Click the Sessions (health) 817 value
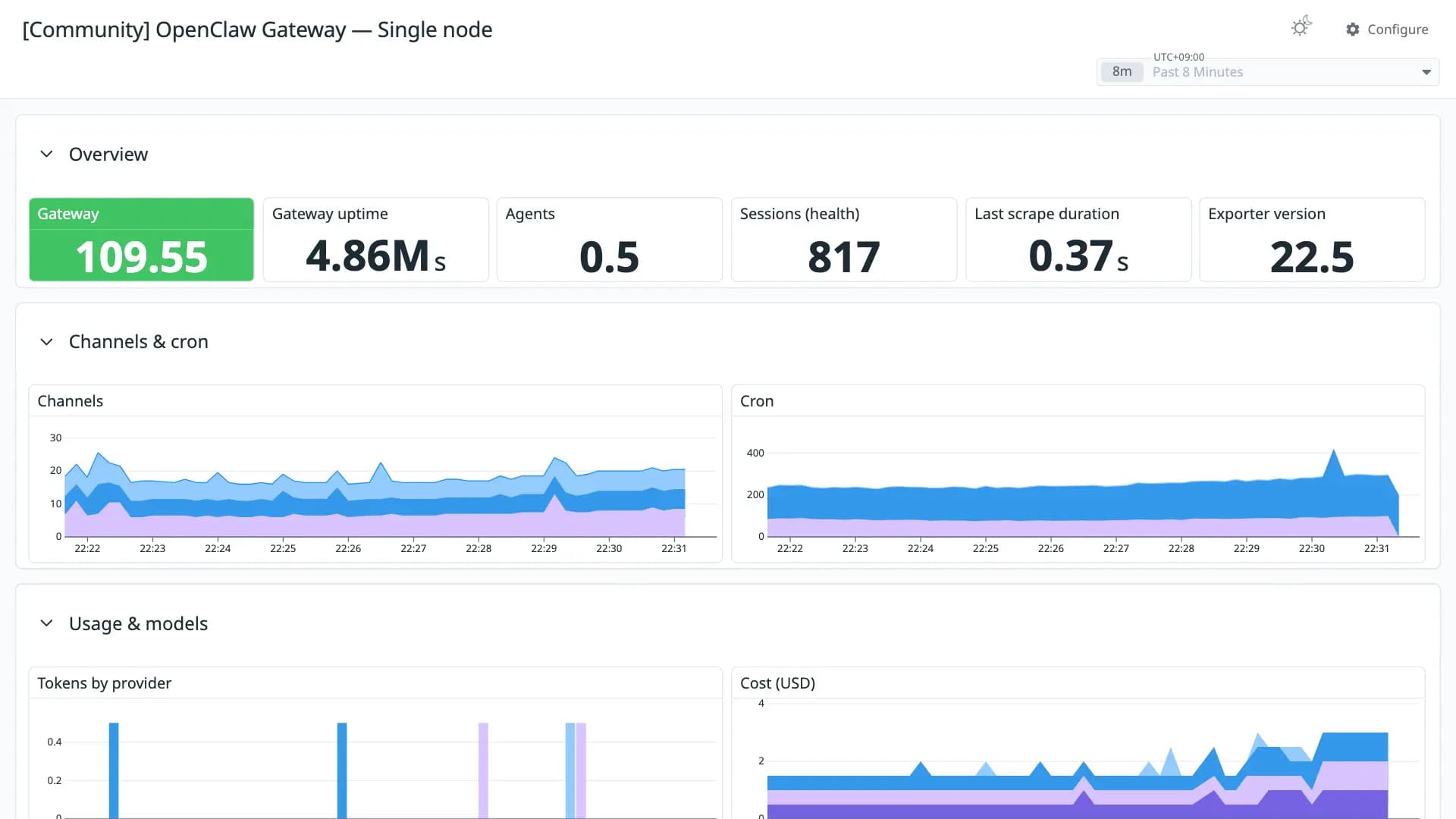 (x=844, y=256)
